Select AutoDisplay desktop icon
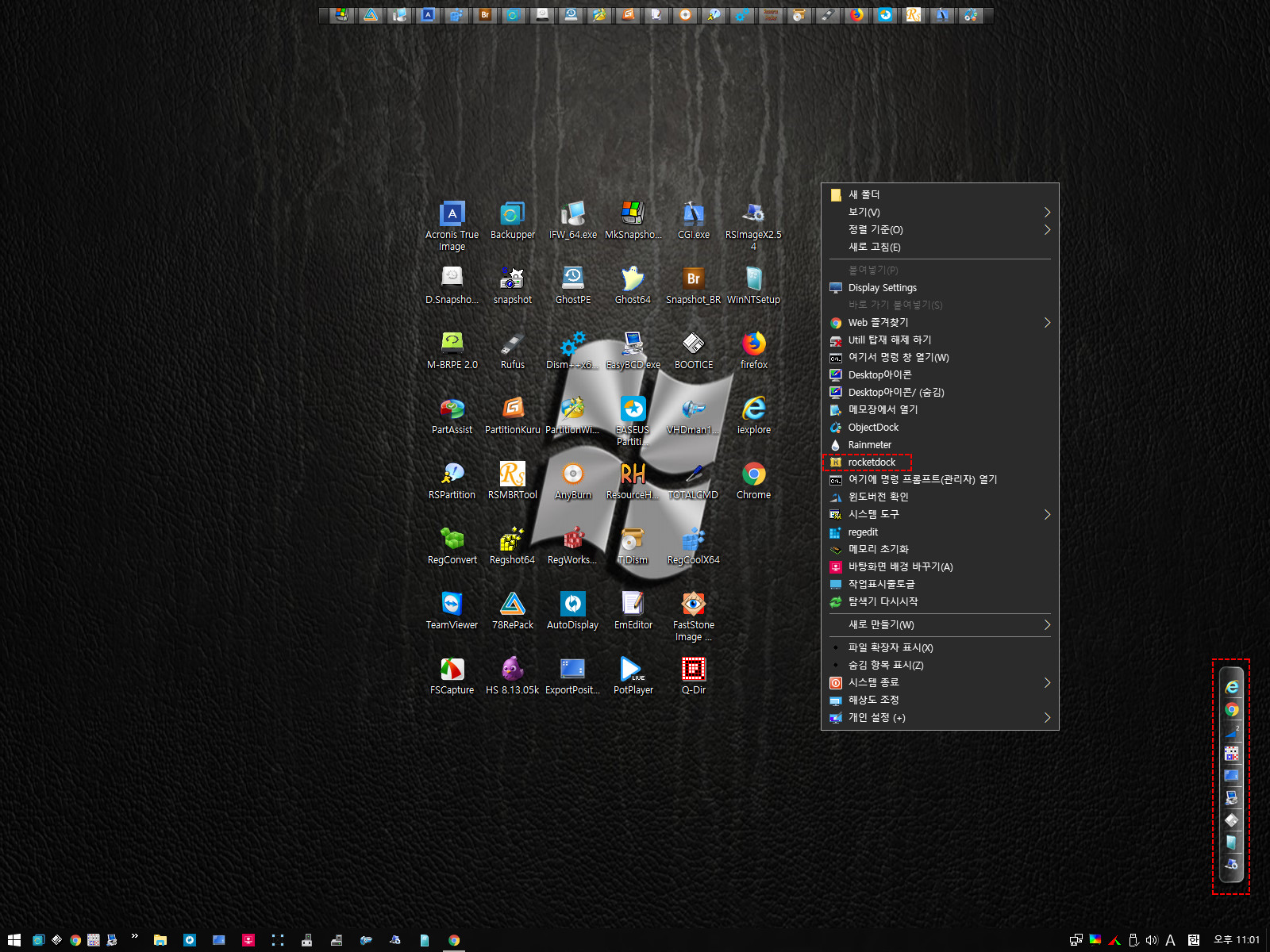1270x952 pixels. pos(572,611)
